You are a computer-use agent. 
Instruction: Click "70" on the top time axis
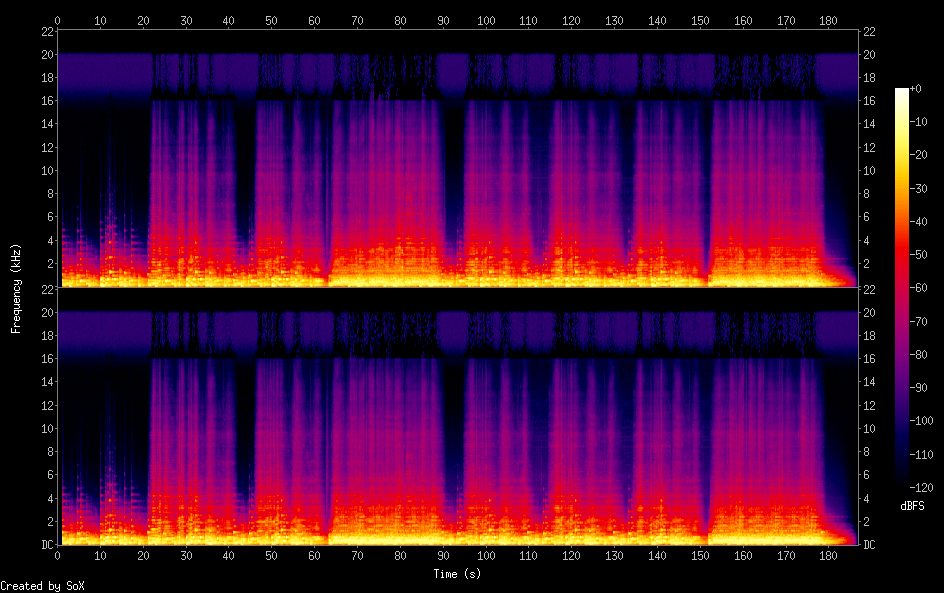pos(357,20)
